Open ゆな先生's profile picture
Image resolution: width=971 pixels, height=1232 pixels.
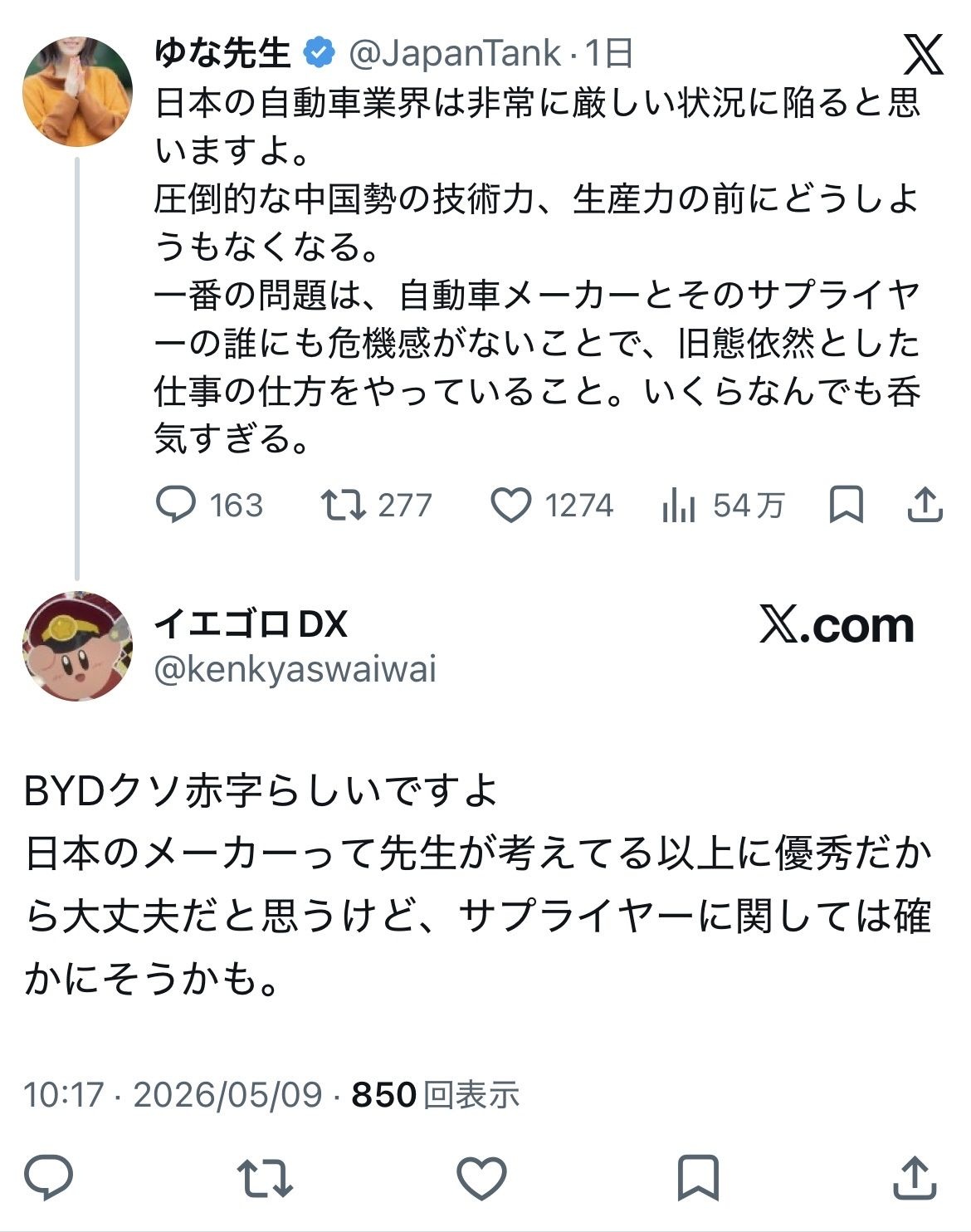pos(77,90)
